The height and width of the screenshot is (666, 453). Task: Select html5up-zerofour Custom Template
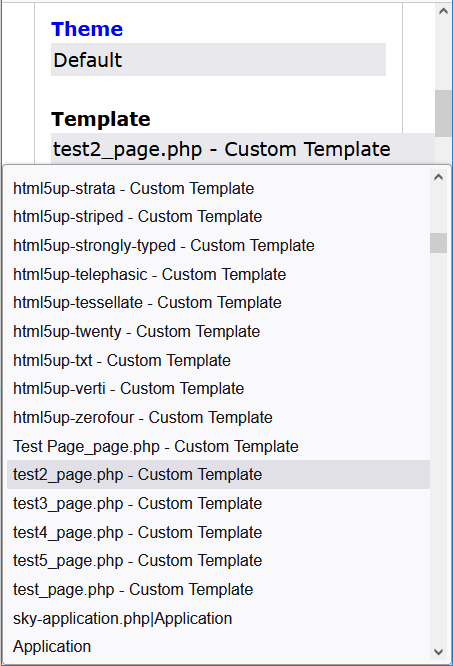[218, 418]
